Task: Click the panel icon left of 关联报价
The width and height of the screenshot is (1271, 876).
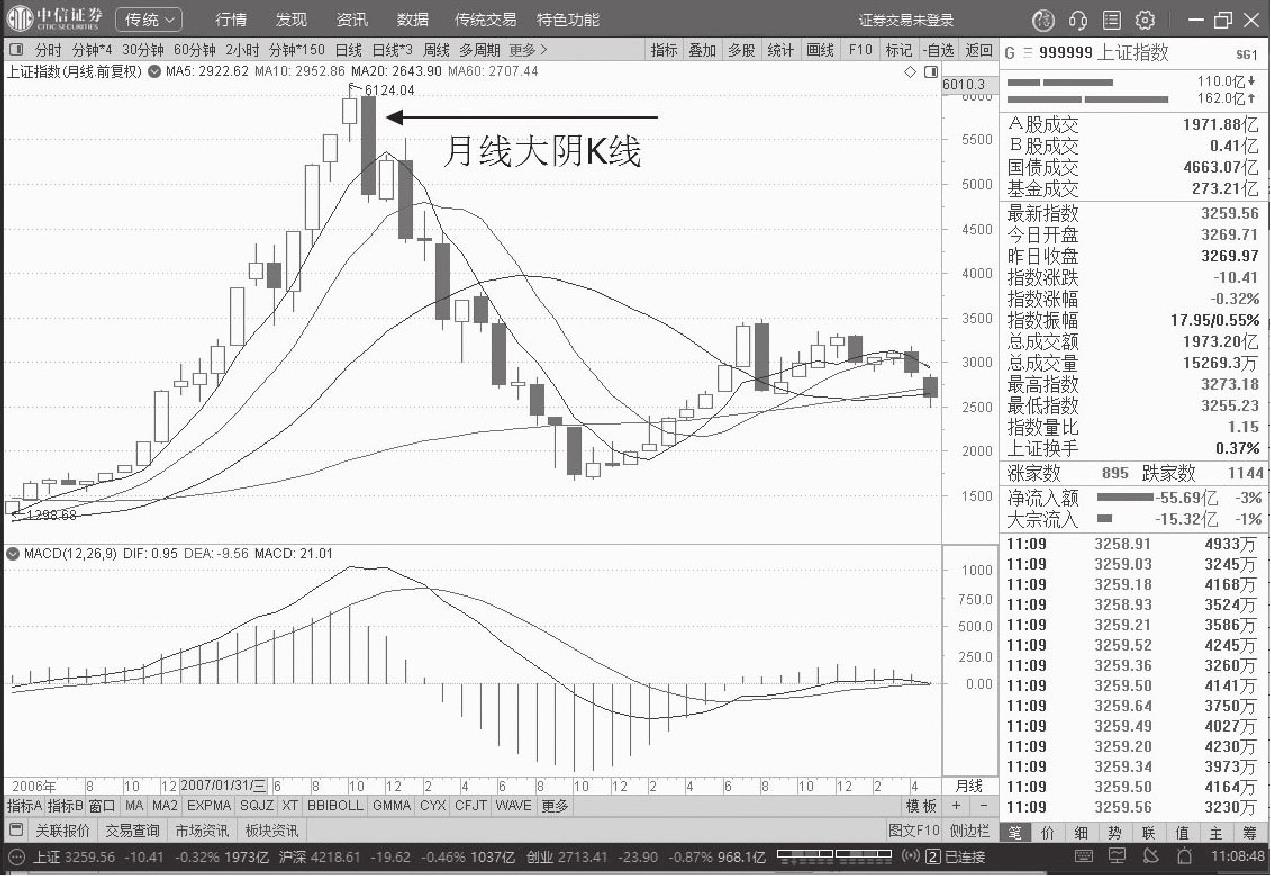Action: pyautogui.click(x=16, y=830)
